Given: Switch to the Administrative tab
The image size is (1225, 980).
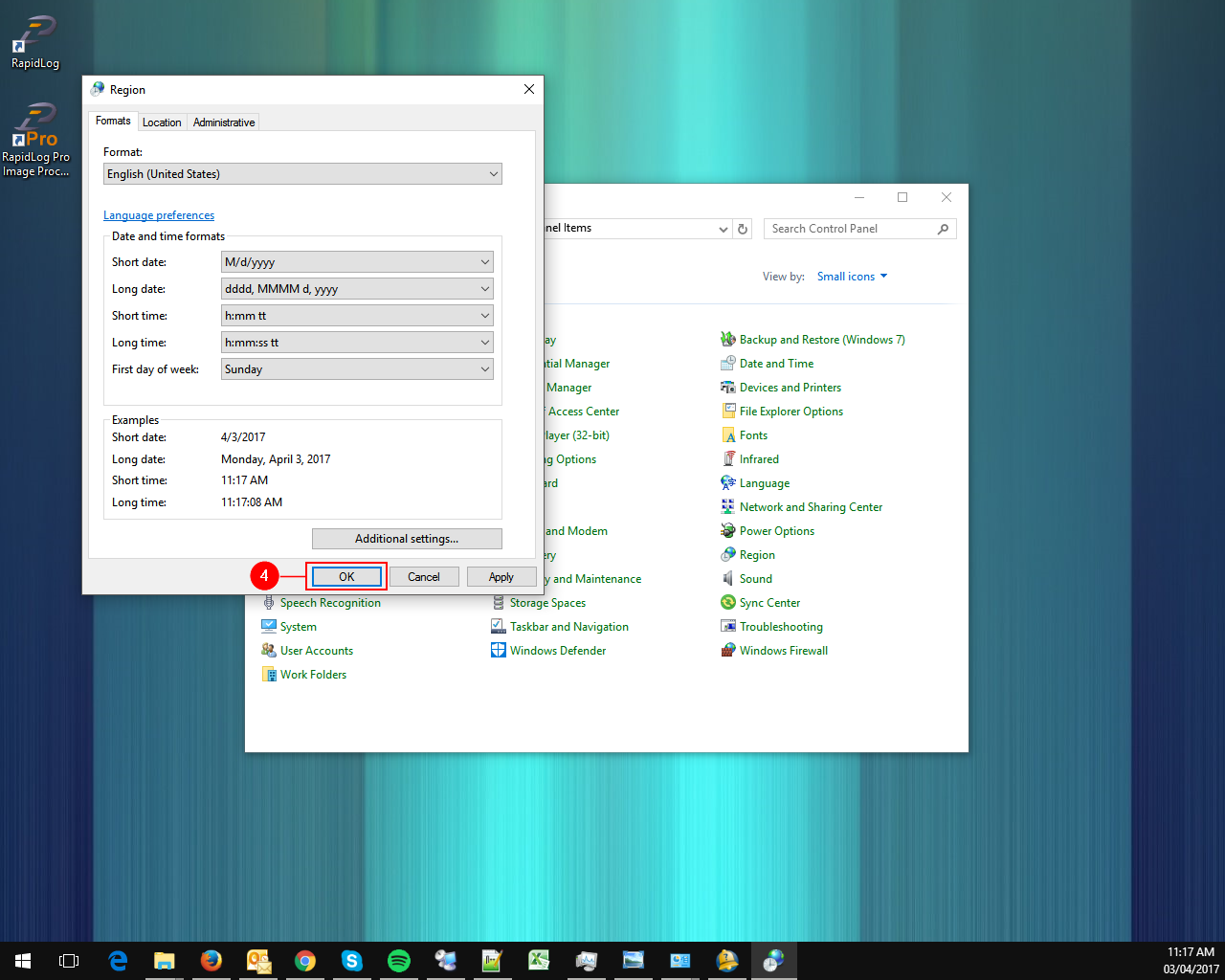Looking at the screenshot, I should (x=224, y=122).
